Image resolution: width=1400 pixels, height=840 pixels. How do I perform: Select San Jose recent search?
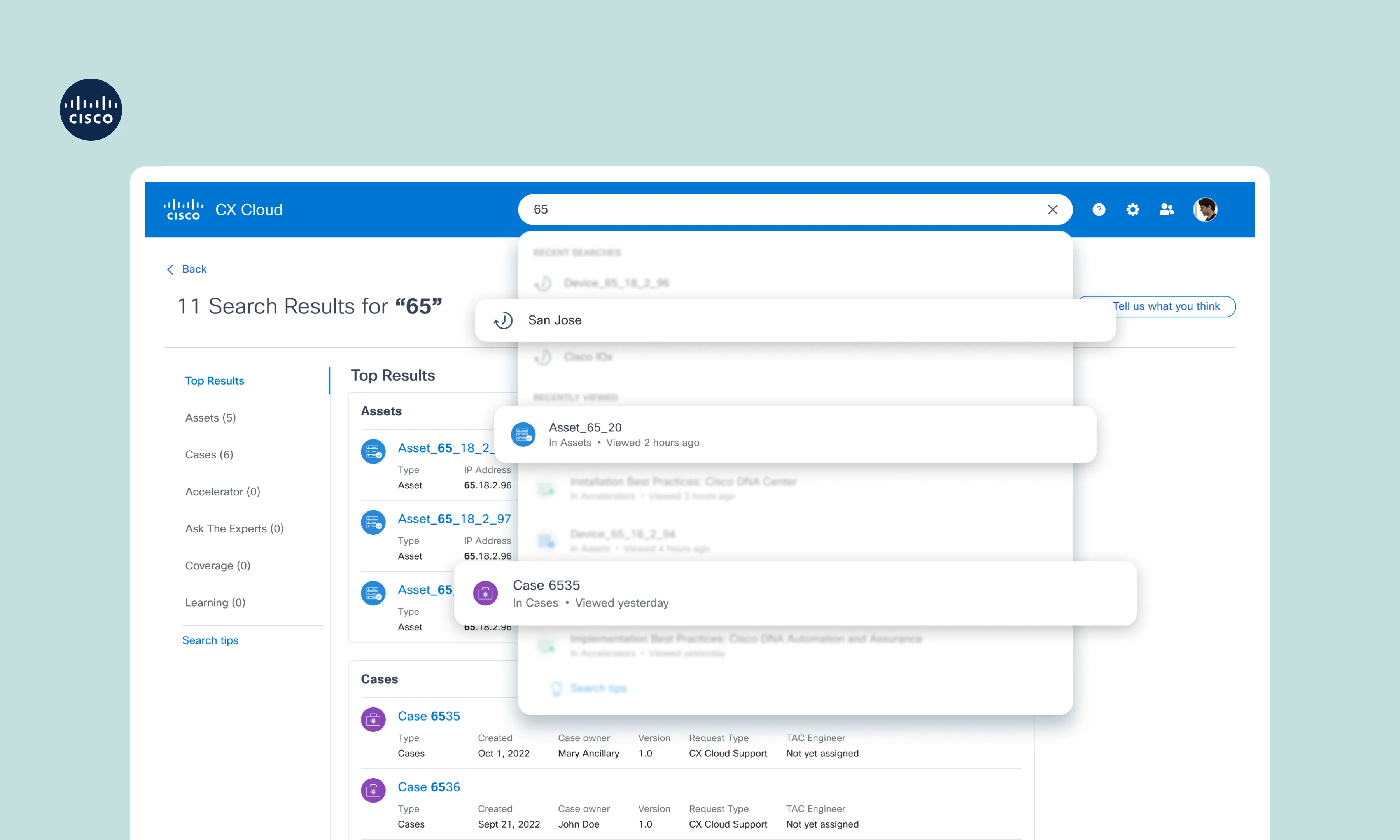click(x=795, y=320)
